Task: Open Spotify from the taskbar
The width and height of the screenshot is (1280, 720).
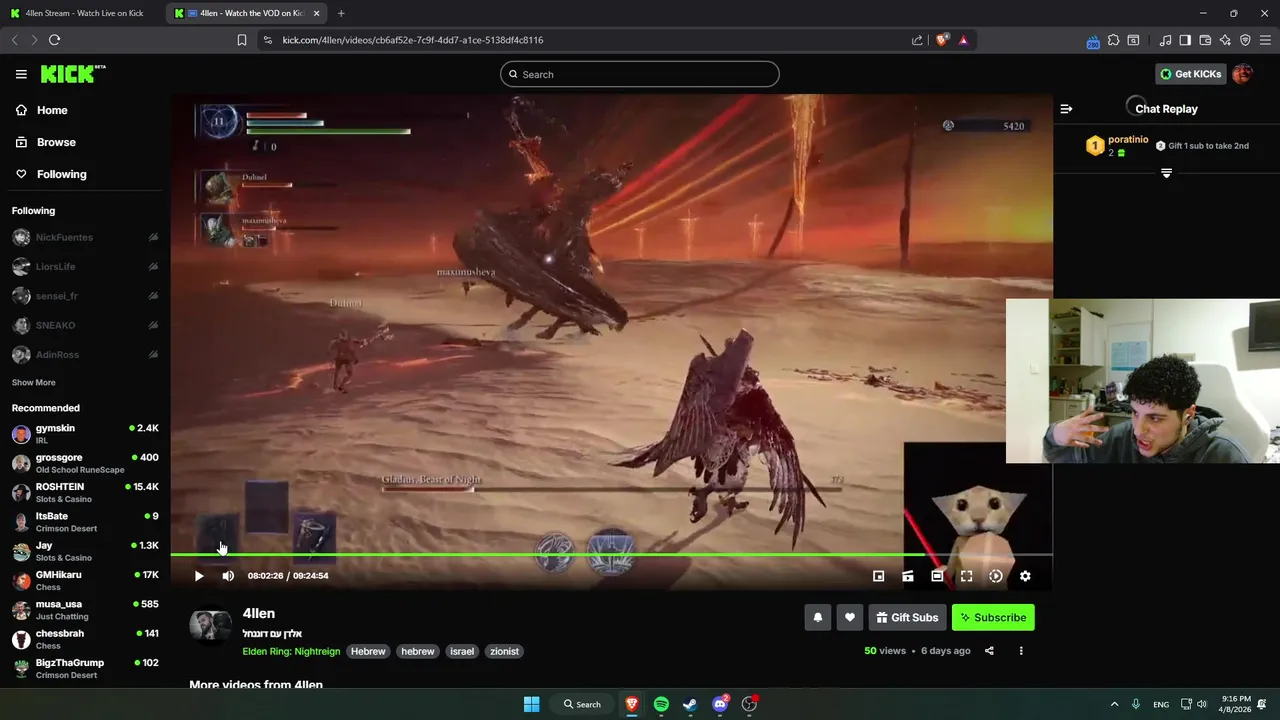Action: pos(661,704)
